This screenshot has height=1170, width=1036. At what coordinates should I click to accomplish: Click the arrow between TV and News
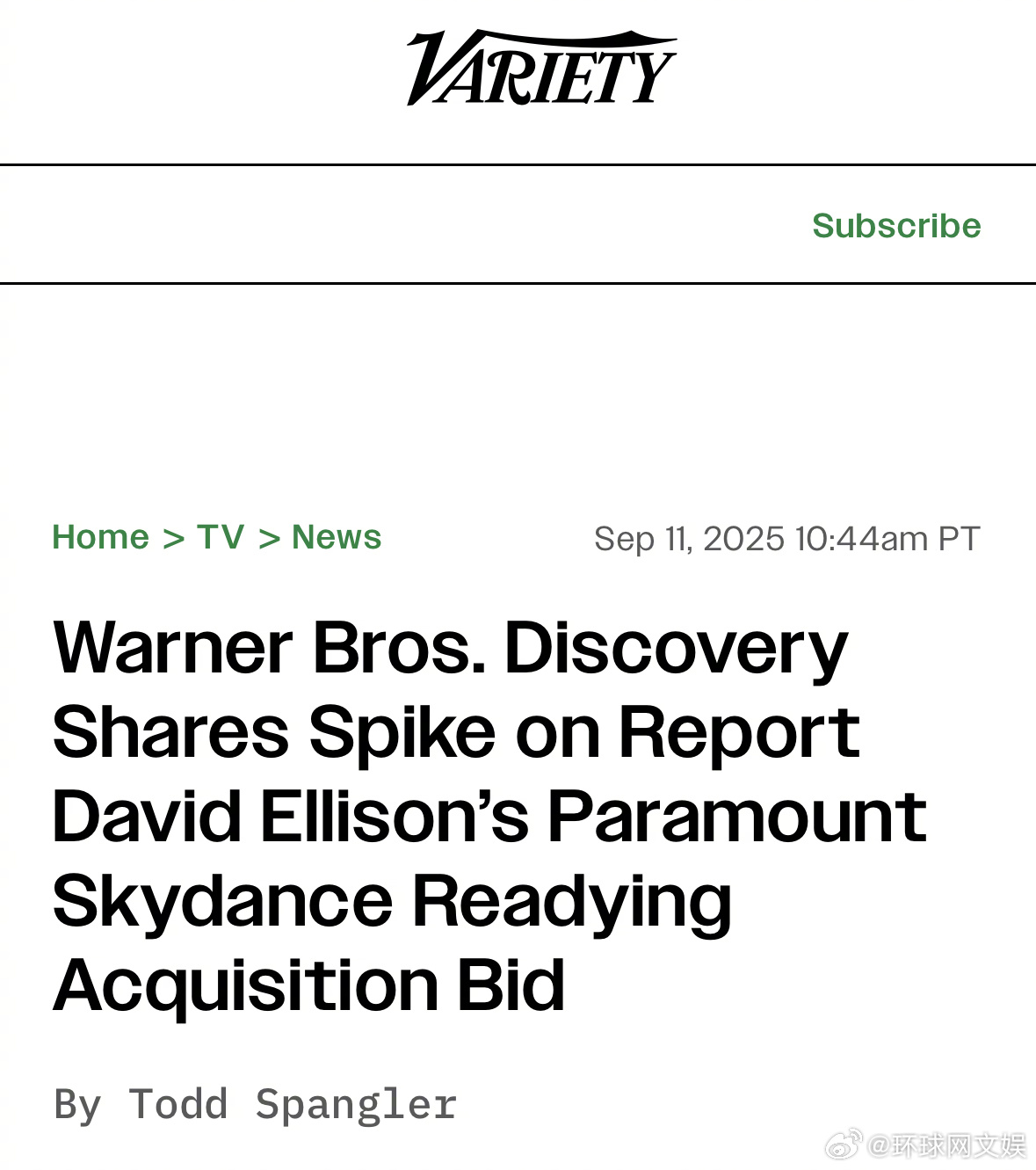pos(269,538)
